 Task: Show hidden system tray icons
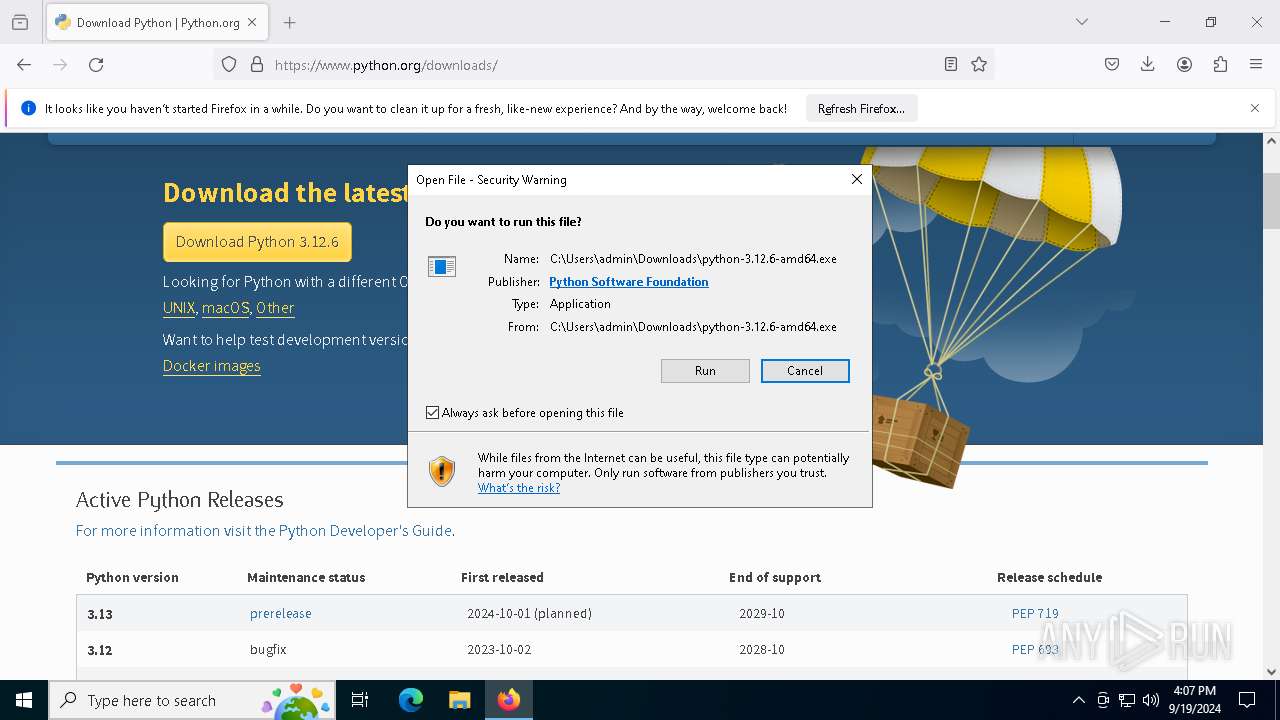pyautogui.click(x=1078, y=700)
